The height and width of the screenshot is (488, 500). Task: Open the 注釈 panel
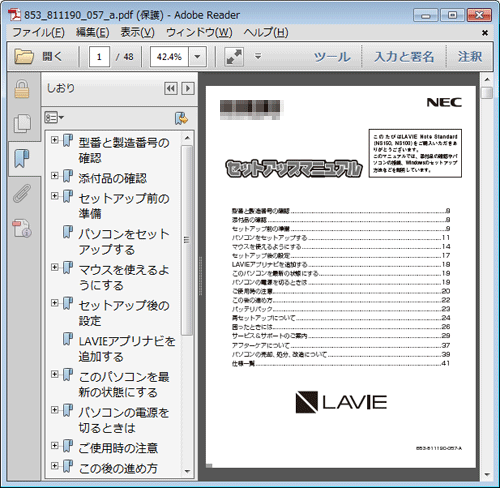470,57
